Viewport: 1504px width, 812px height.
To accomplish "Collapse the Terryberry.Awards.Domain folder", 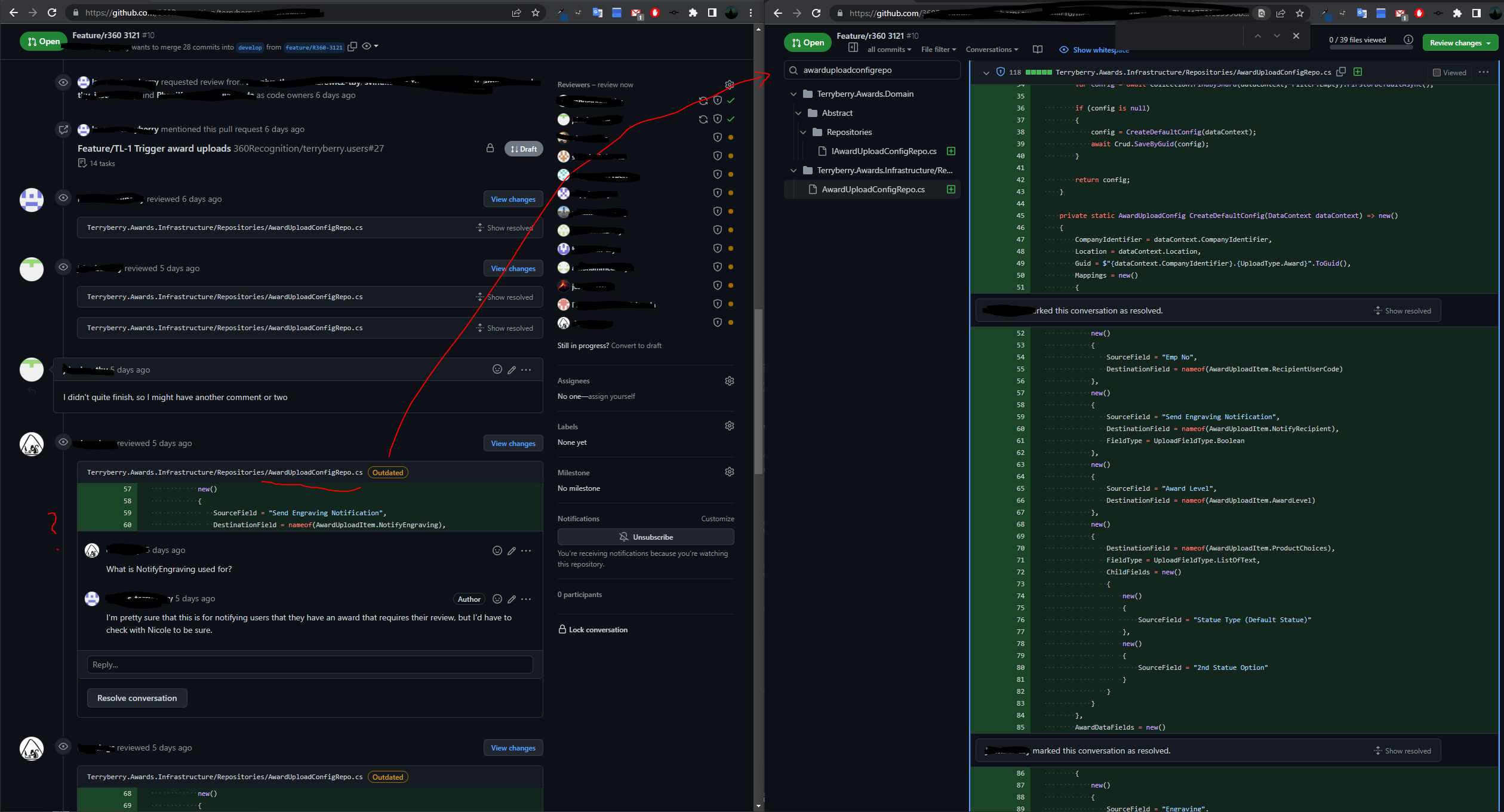I will [x=793, y=94].
